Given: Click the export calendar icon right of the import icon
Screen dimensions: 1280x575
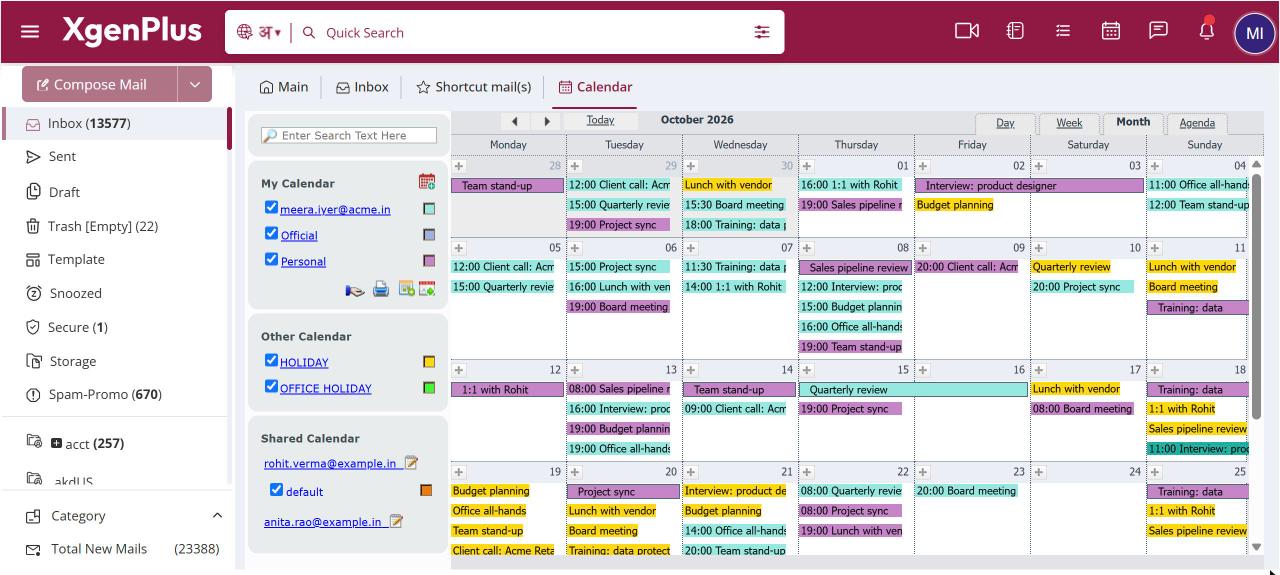Looking at the screenshot, I should point(427,289).
